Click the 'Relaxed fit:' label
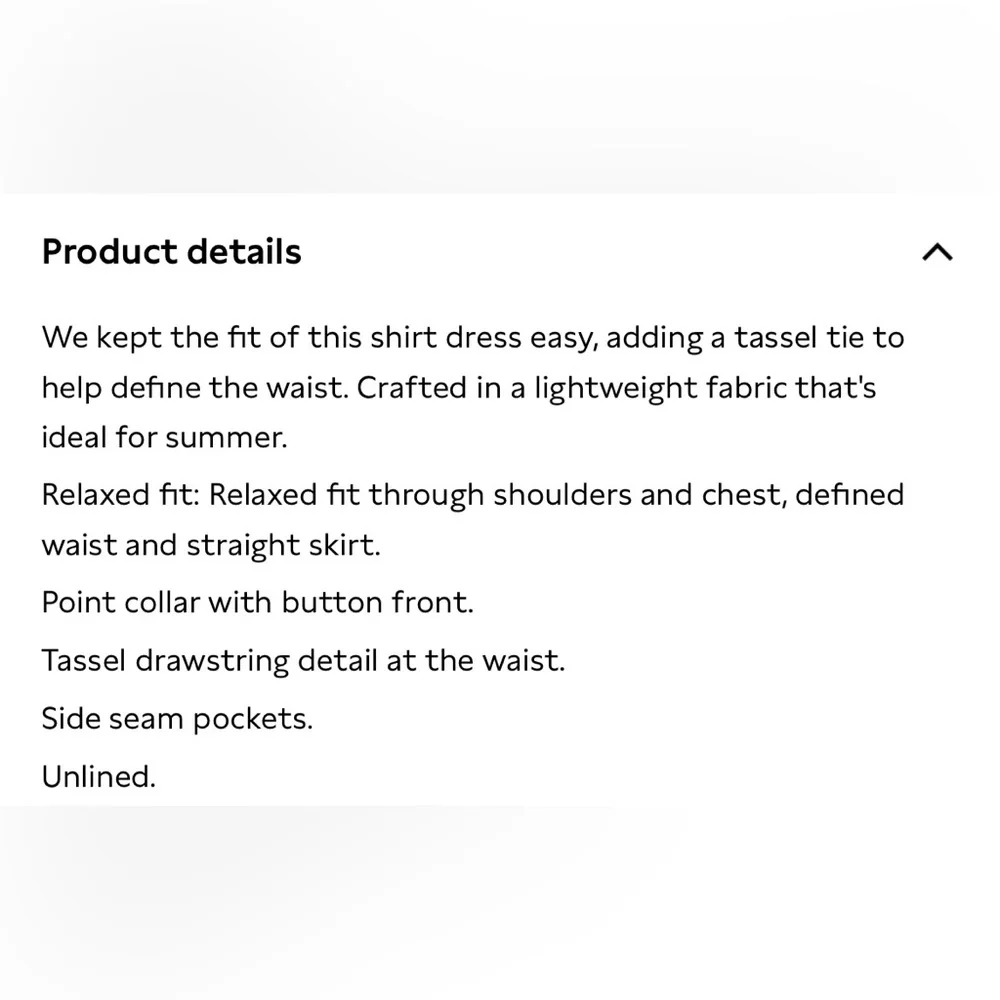The width and height of the screenshot is (1000, 1000). 122,495
